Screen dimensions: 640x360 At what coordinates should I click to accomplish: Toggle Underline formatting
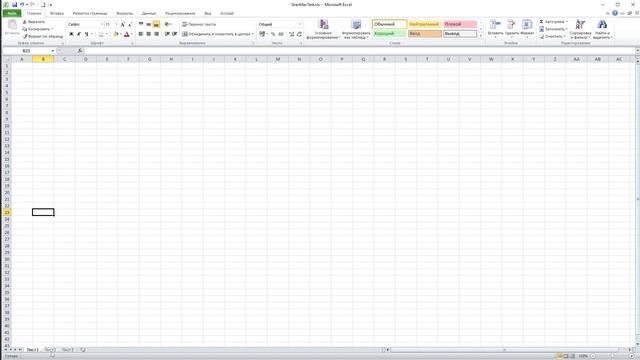click(x=87, y=34)
